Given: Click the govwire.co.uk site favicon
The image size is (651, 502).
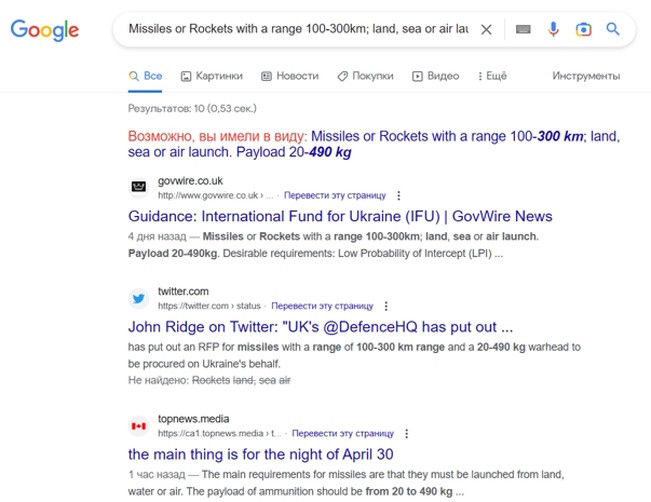Looking at the screenshot, I should [139, 188].
